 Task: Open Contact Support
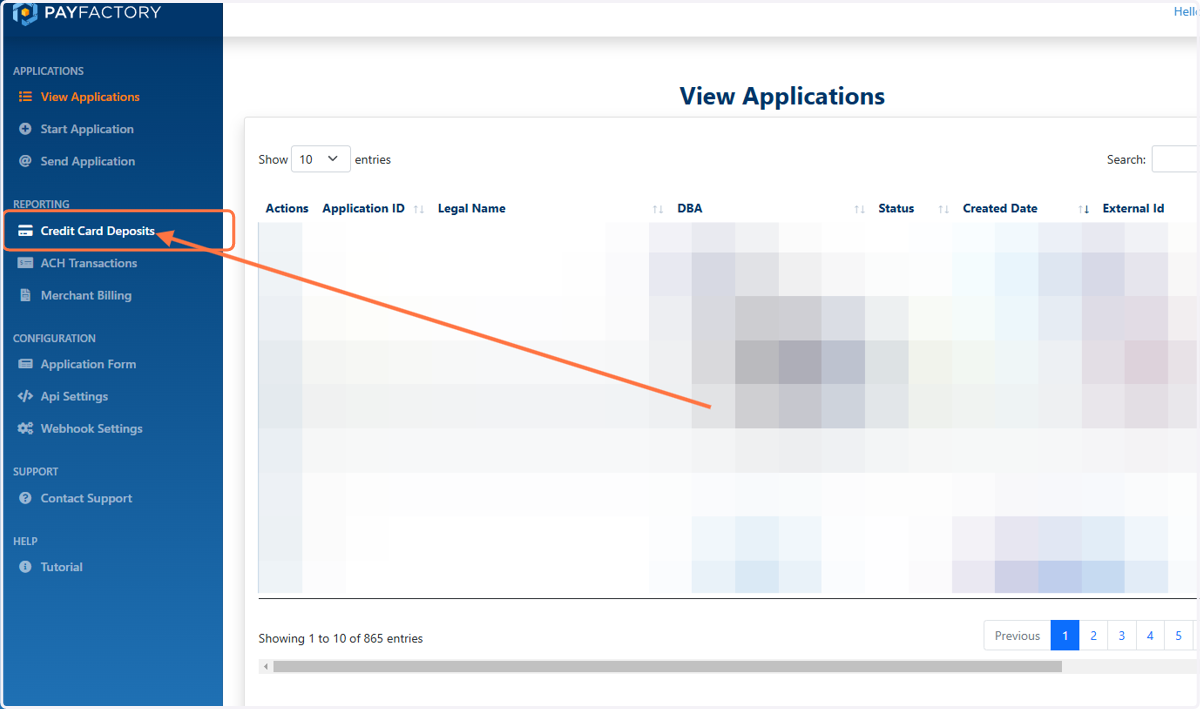pyautogui.click(x=86, y=498)
